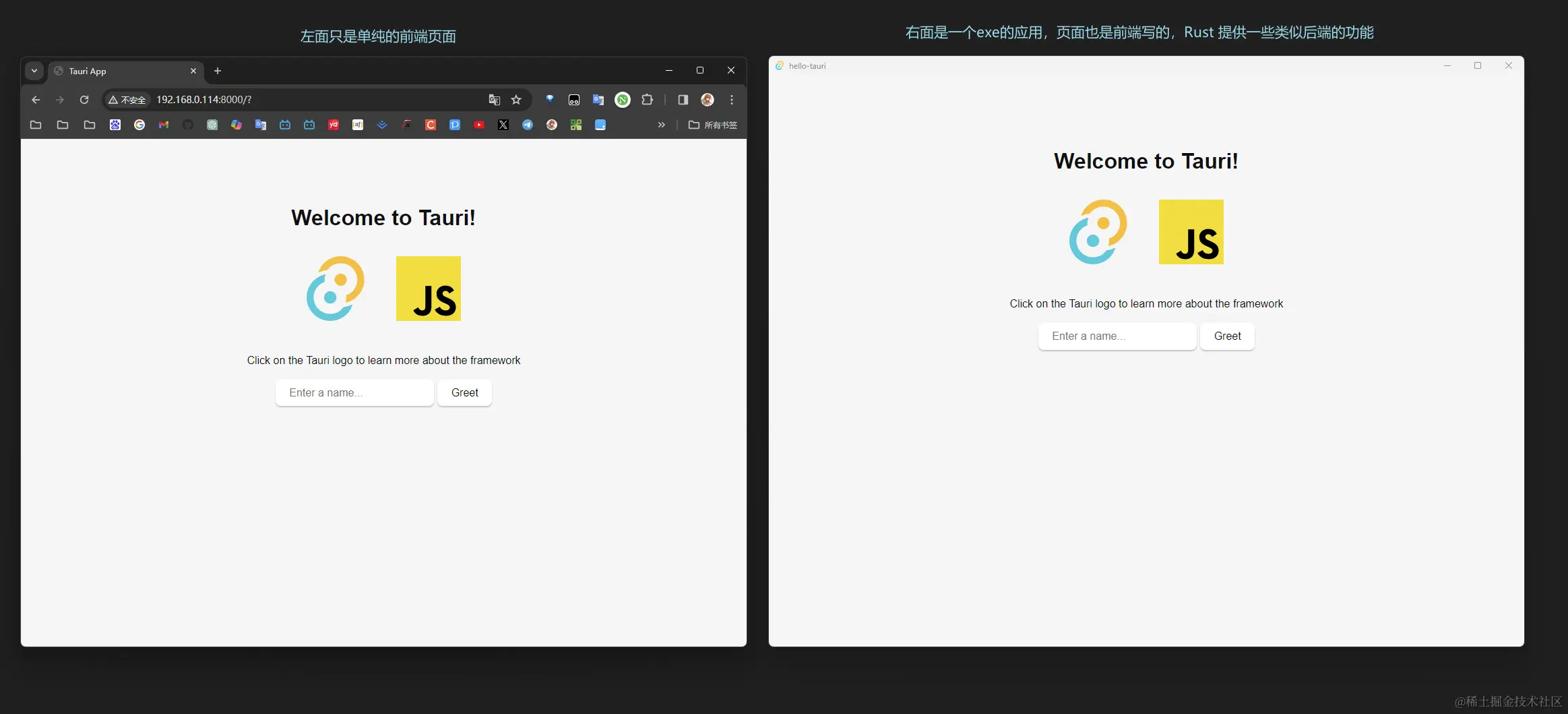This screenshot has height=714, width=1568.
Task: Click the blue diamond extension icon
Action: pyautogui.click(x=550, y=99)
